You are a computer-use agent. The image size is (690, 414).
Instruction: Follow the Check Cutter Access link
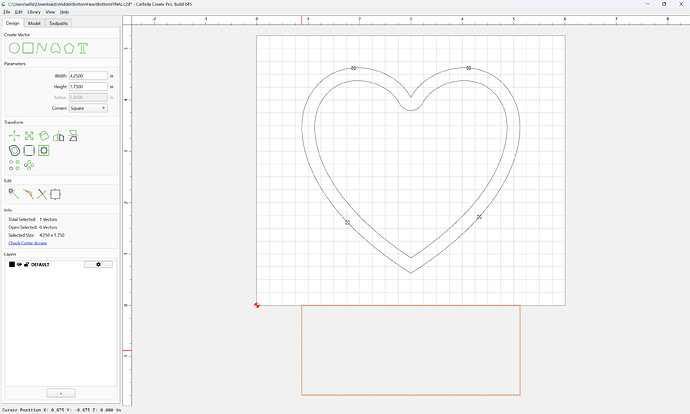coord(28,243)
